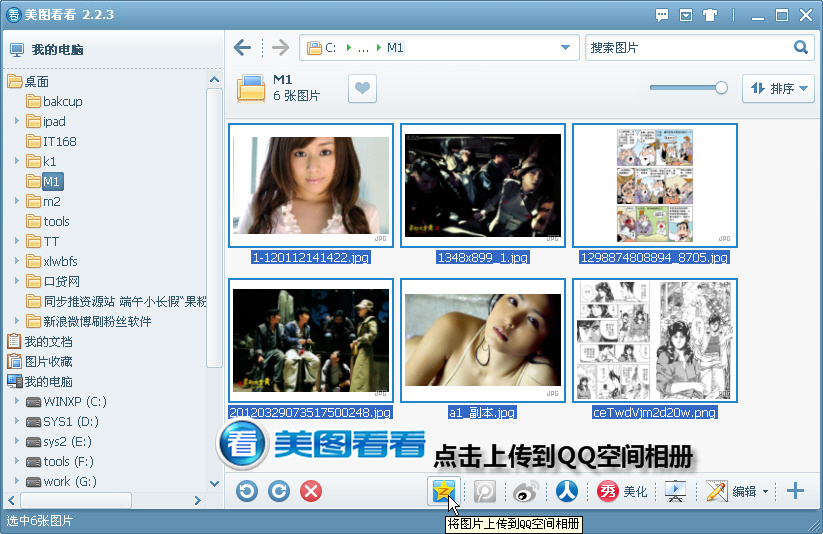823x534 pixels.
Task: Click the plus icon in bottom toolbar
Action: point(795,491)
